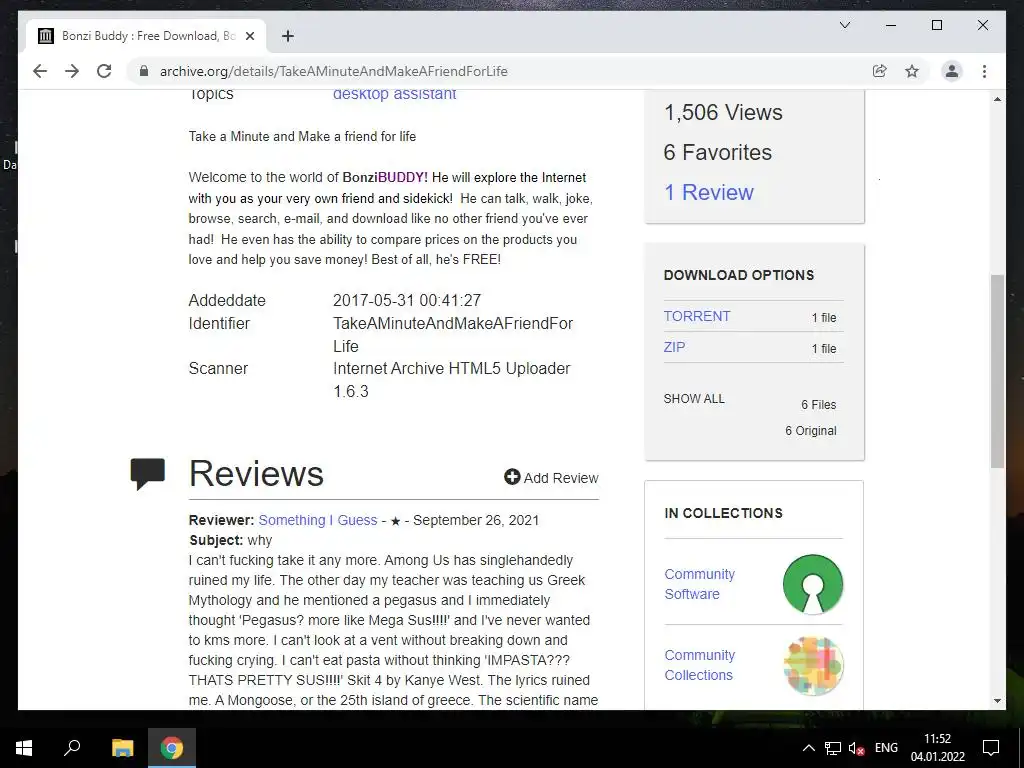Click the 6 Files count

point(819,405)
